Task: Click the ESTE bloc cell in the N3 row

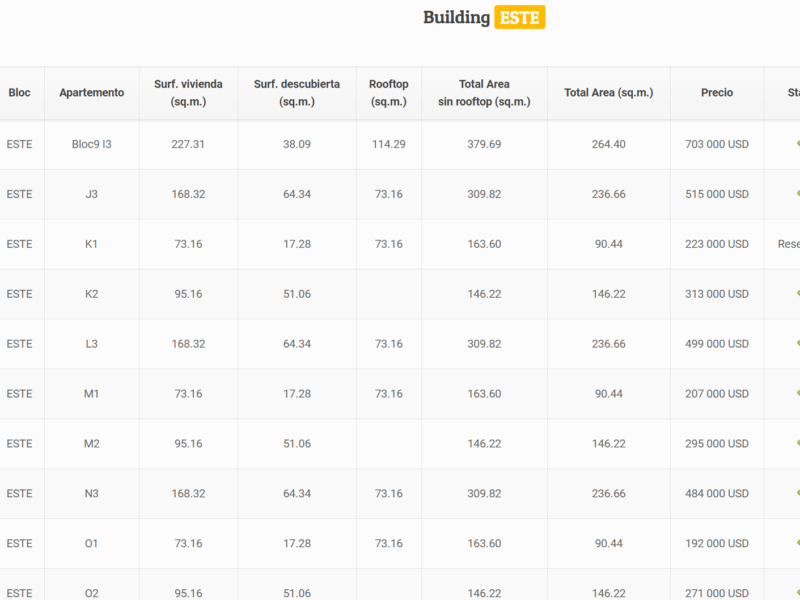Action: 19,494
